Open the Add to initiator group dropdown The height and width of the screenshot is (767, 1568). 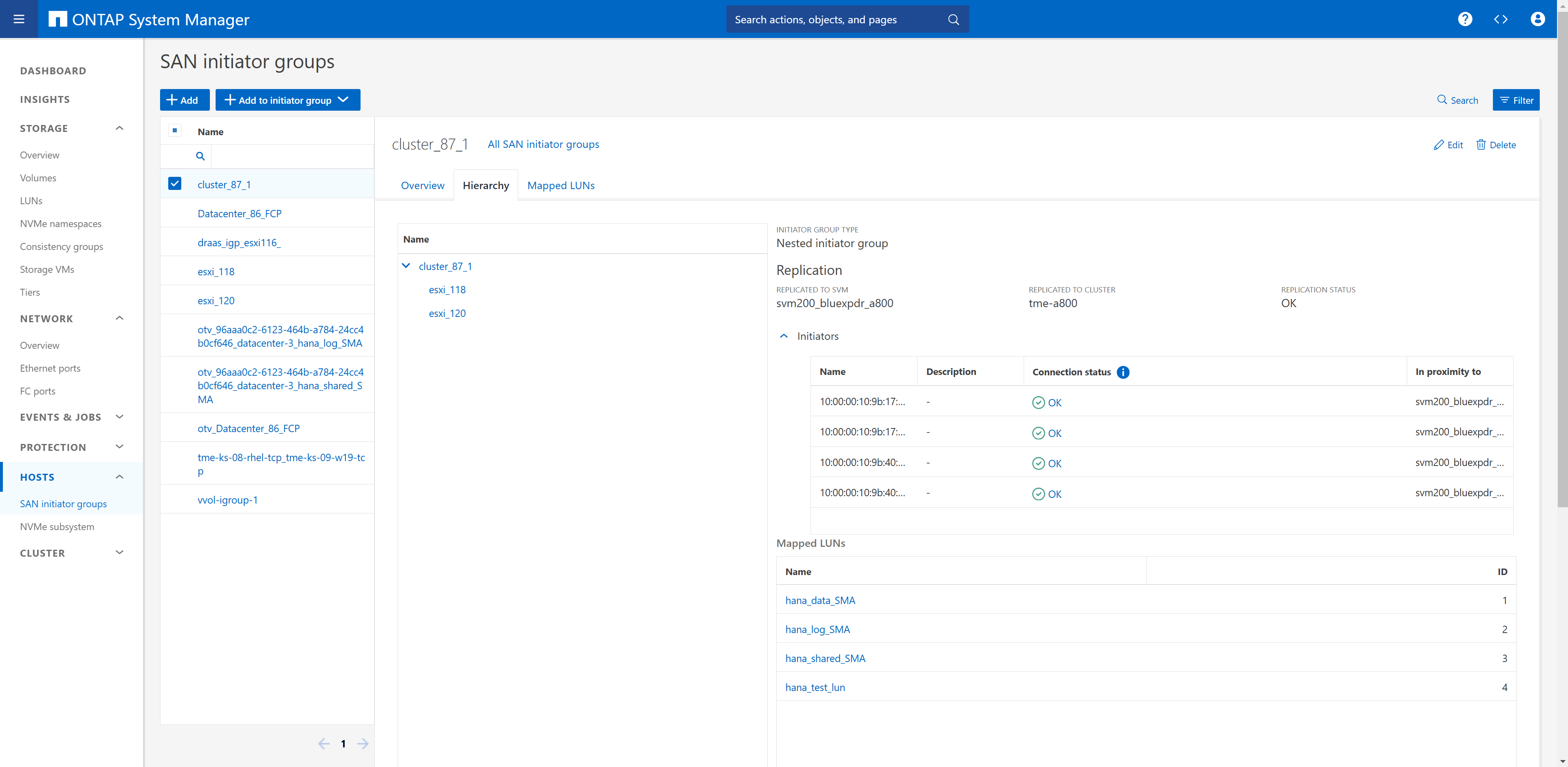click(287, 100)
